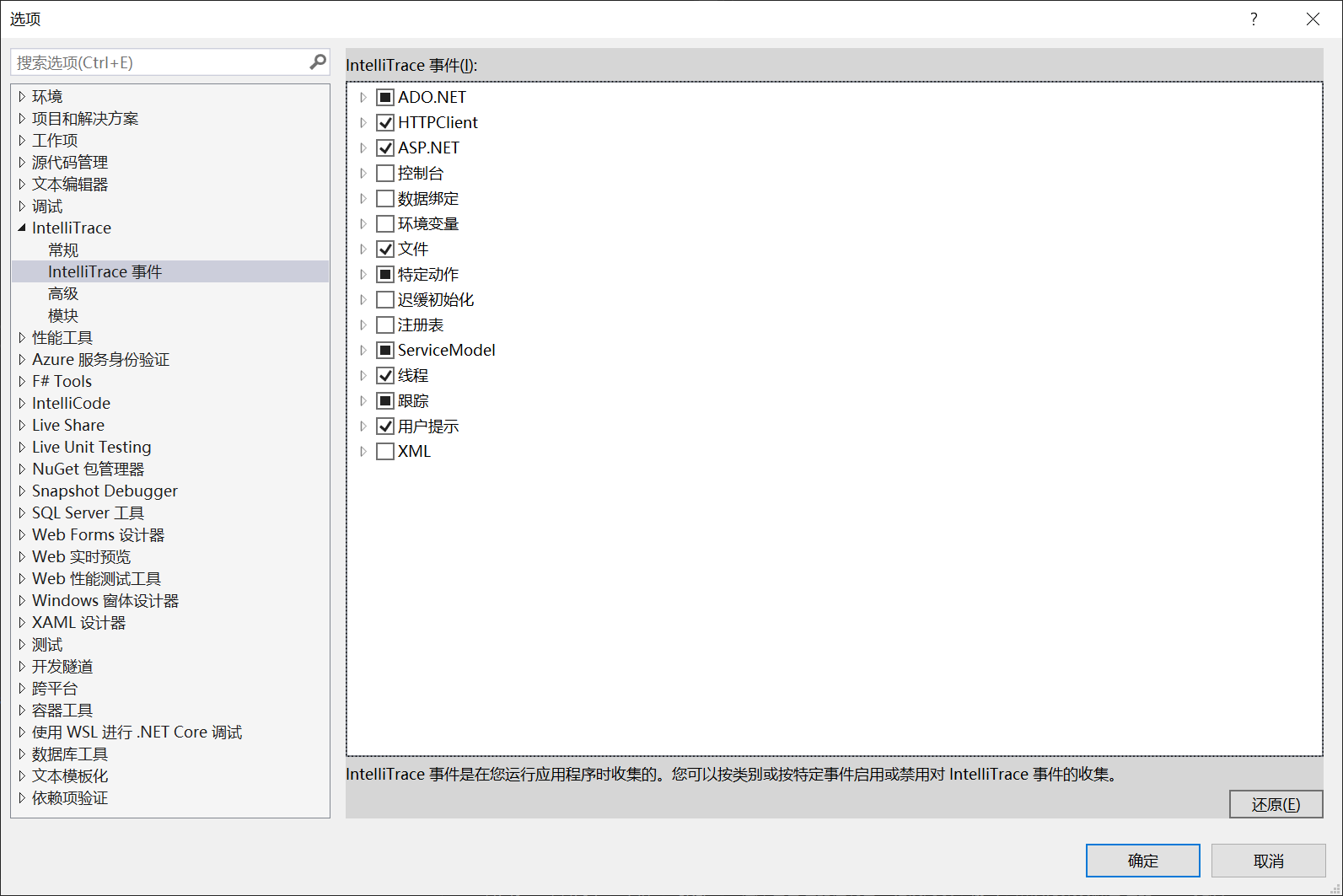Open 依赖项验证 options category
Image resolution: width=1343 pixels, height=896 pixels.
70,797
